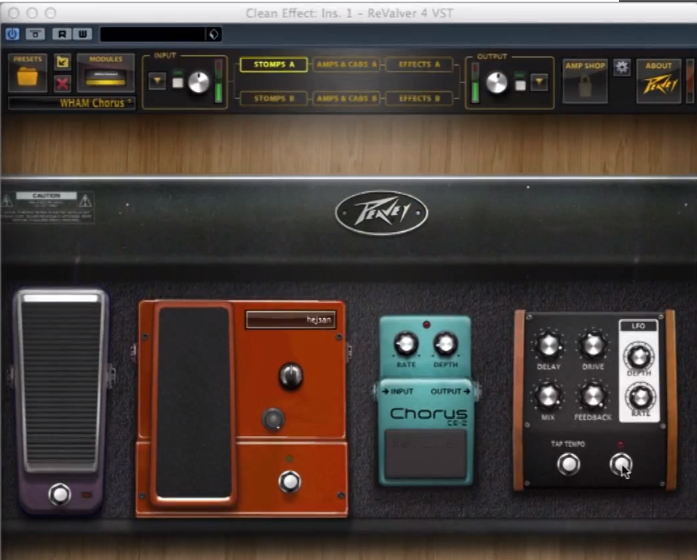The width and height of the screenshot is (697, 560).
Task: Click the wah pedal treadle
Action: tap(61, 384)
